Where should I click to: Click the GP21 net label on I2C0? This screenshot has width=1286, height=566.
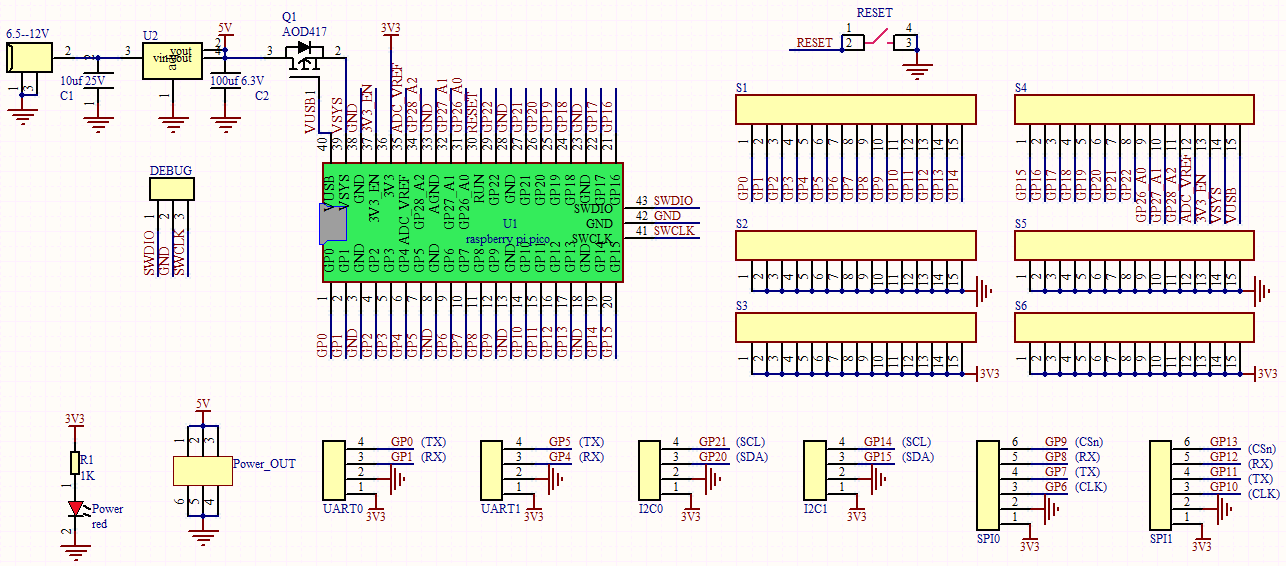tap(713, 441)
